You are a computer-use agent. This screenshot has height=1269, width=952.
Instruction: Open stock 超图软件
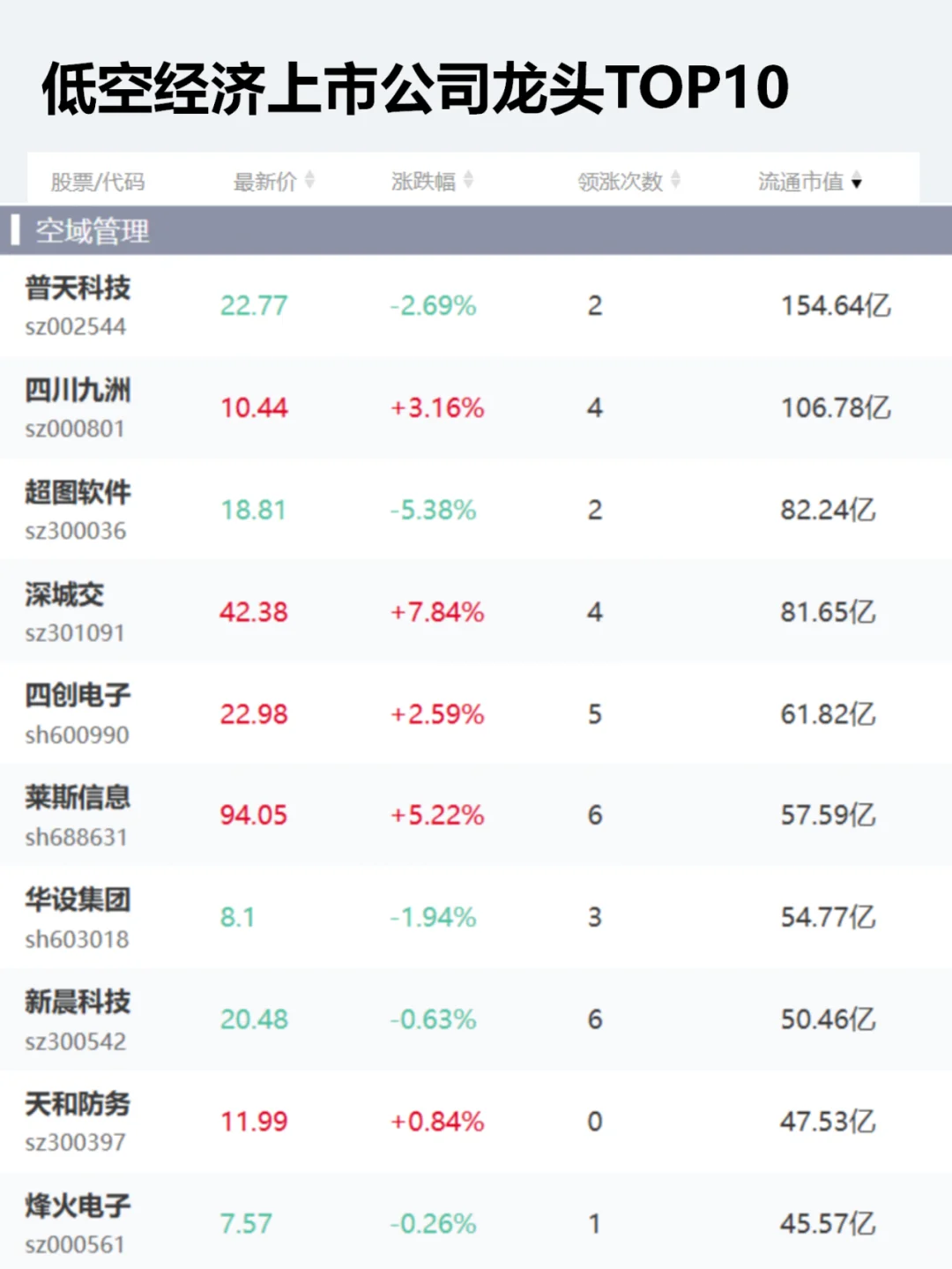point(78,492)
